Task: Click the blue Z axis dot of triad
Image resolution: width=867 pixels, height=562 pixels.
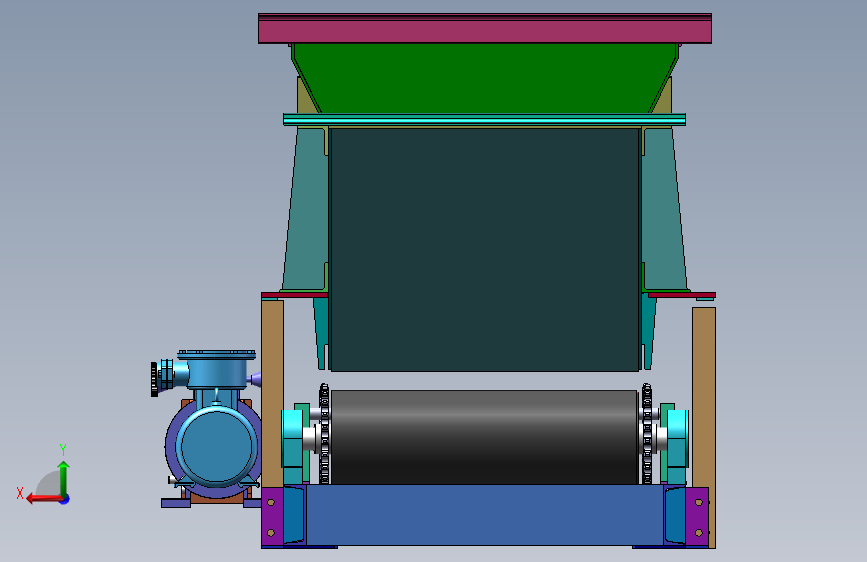Action: (65, 499)
